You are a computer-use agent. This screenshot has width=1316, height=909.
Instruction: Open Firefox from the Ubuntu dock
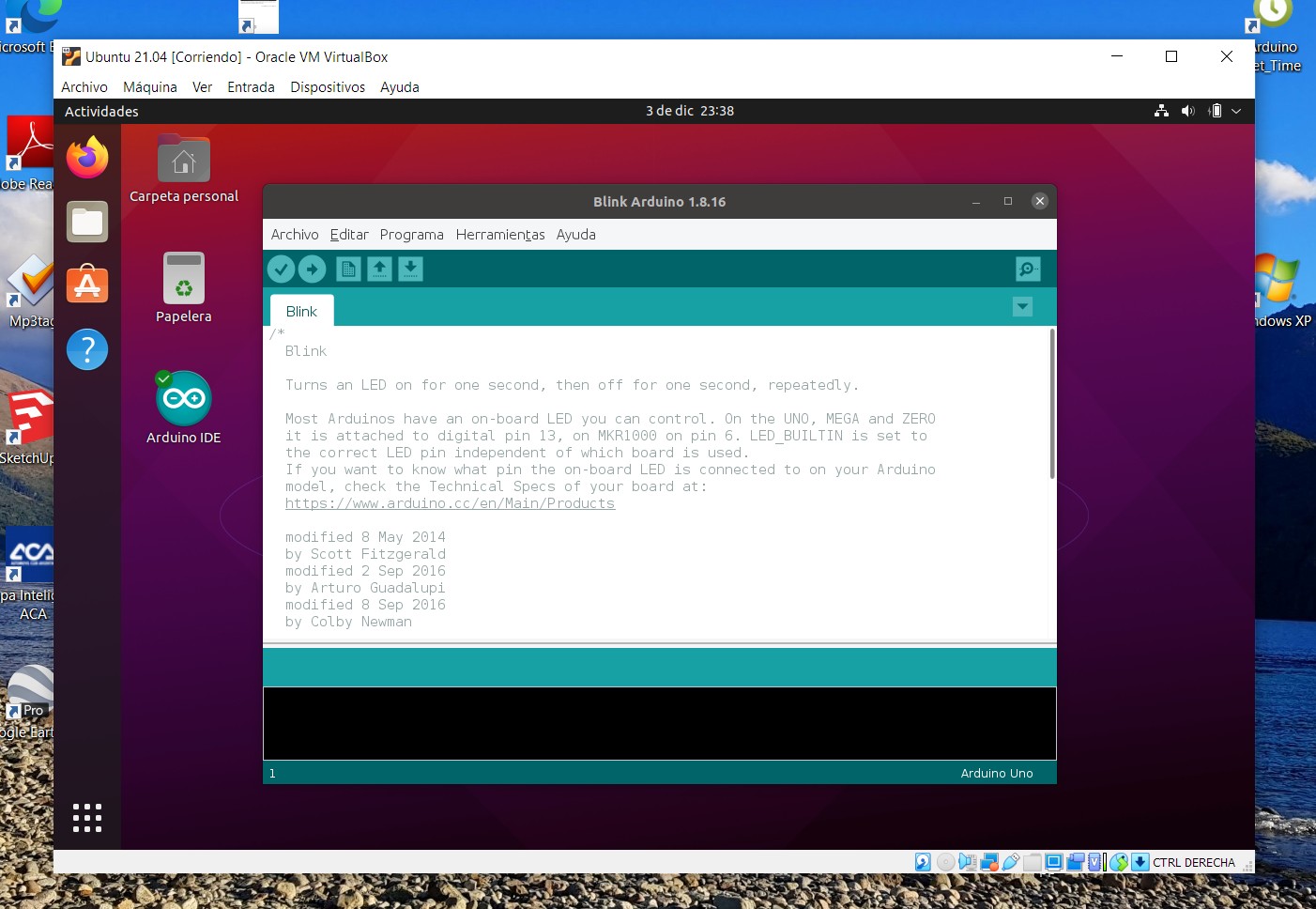86,157
